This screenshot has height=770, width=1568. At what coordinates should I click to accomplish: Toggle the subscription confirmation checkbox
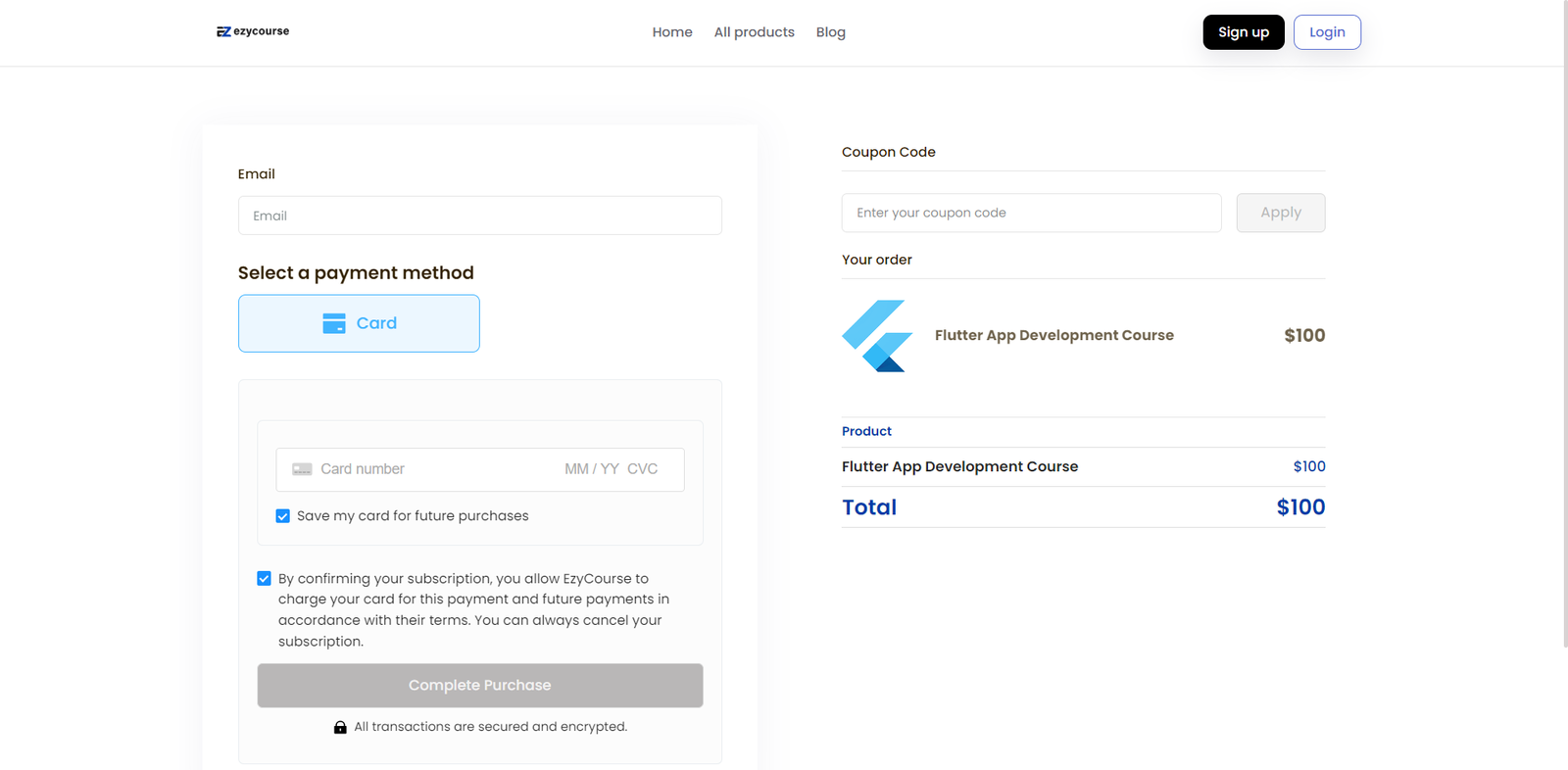(265, 579)
